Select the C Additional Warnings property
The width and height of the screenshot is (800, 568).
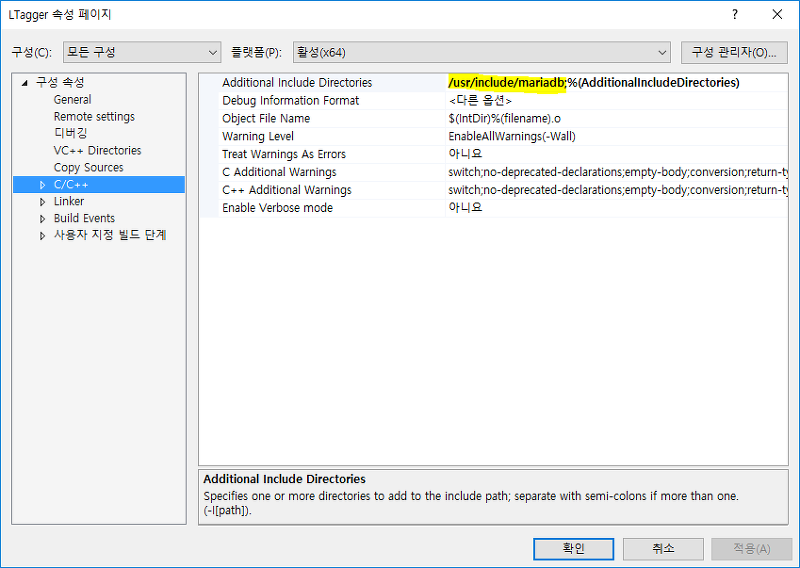pyautogui.click(x=279, y=172)
